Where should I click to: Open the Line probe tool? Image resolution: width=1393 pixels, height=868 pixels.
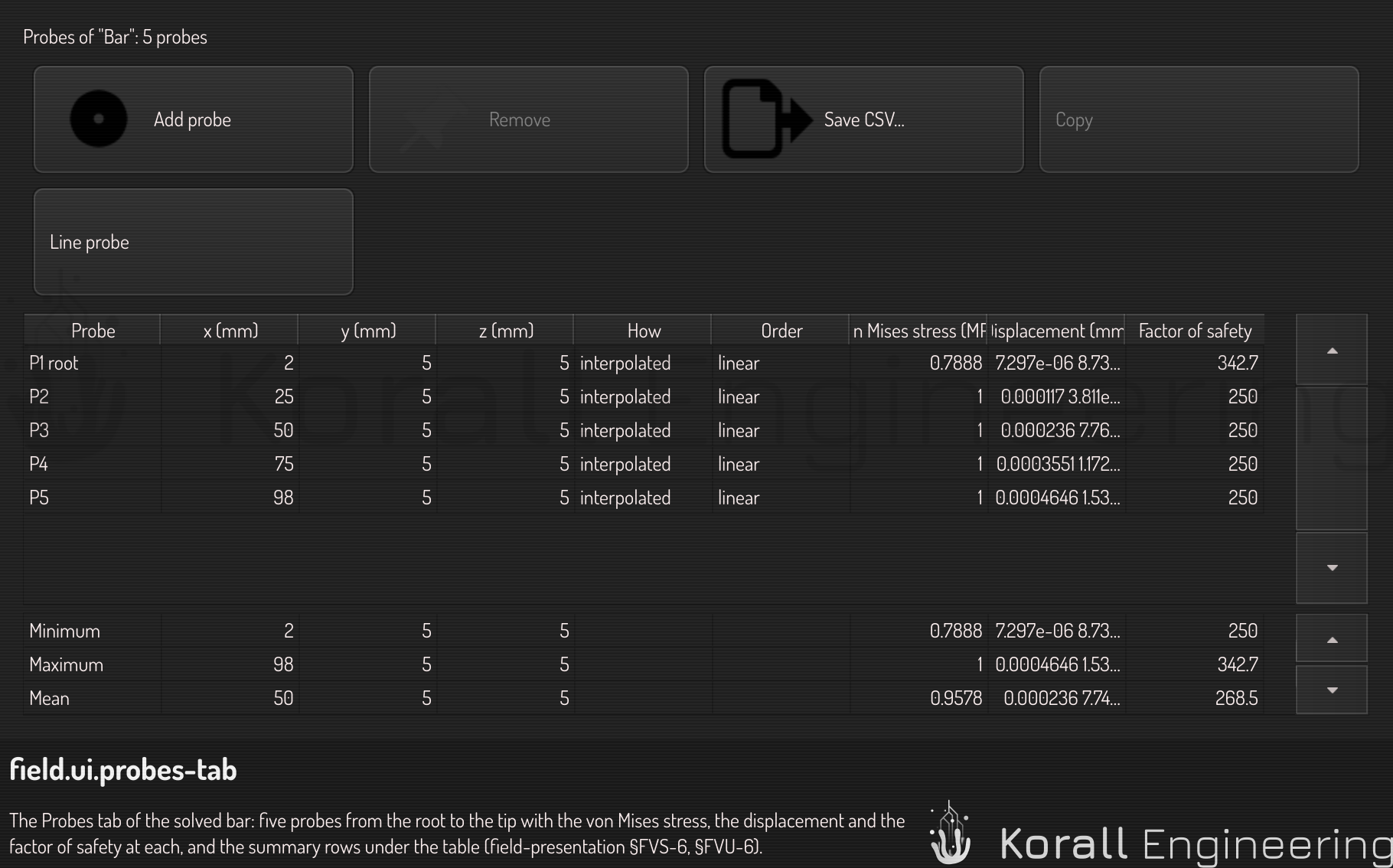(x=194, y=242)
